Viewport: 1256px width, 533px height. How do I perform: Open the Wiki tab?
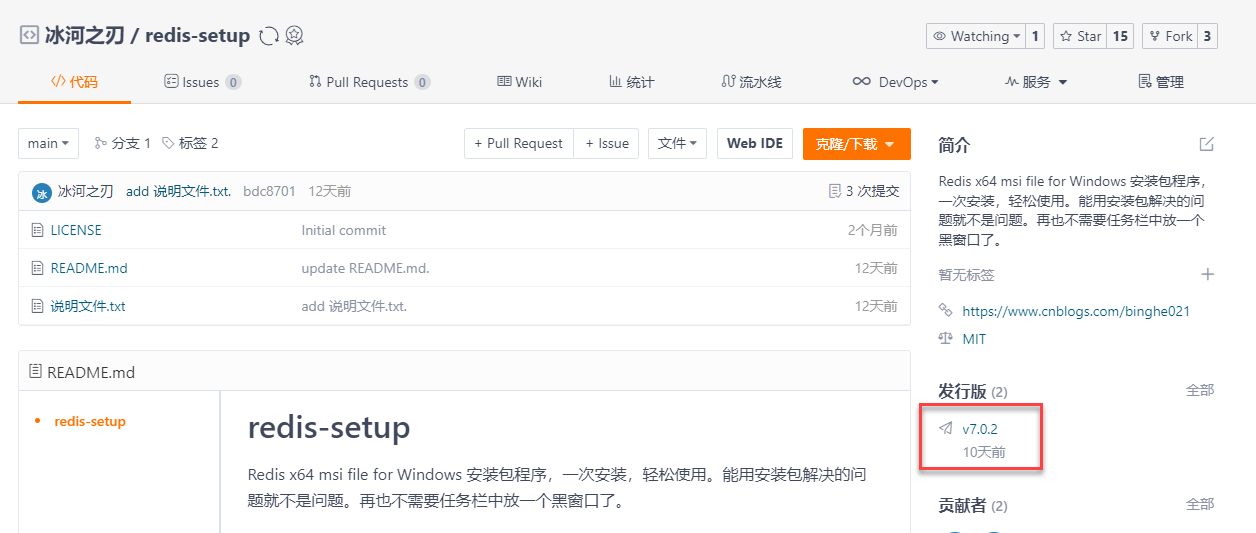[x=519, y=82]
